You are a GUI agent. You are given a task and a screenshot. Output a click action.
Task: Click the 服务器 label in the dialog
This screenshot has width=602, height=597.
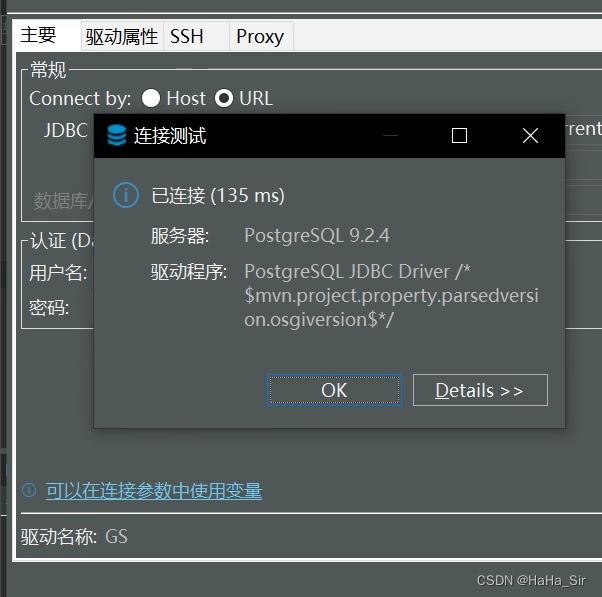[x=180, y=236]
